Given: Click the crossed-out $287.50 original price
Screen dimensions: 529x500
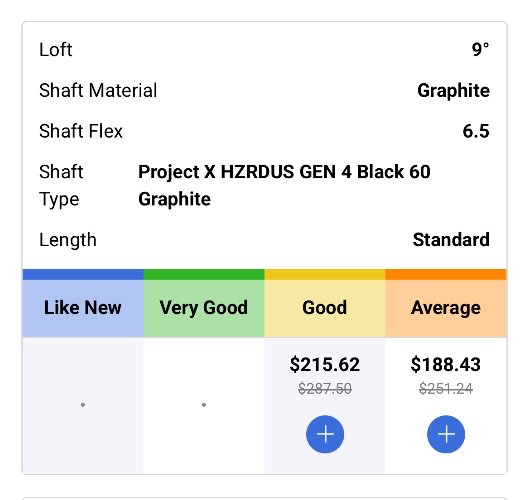Looking at the screenshot, I should 325,389.
